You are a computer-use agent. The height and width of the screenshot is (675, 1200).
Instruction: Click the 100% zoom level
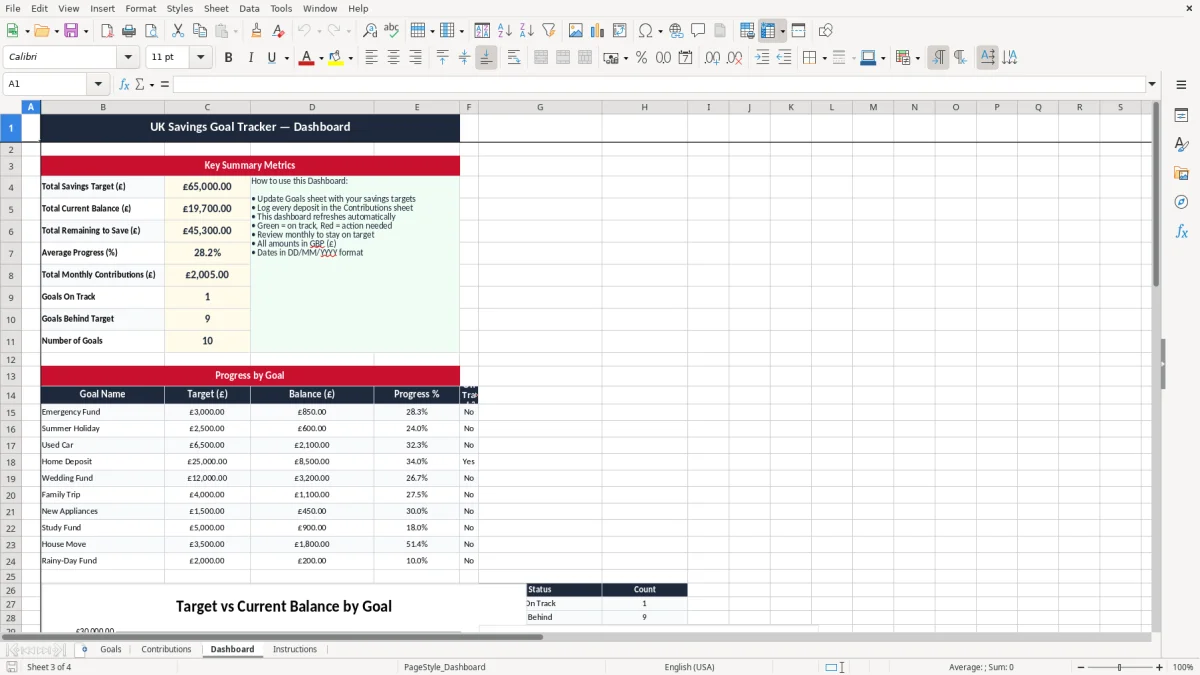pos(1183,667)
